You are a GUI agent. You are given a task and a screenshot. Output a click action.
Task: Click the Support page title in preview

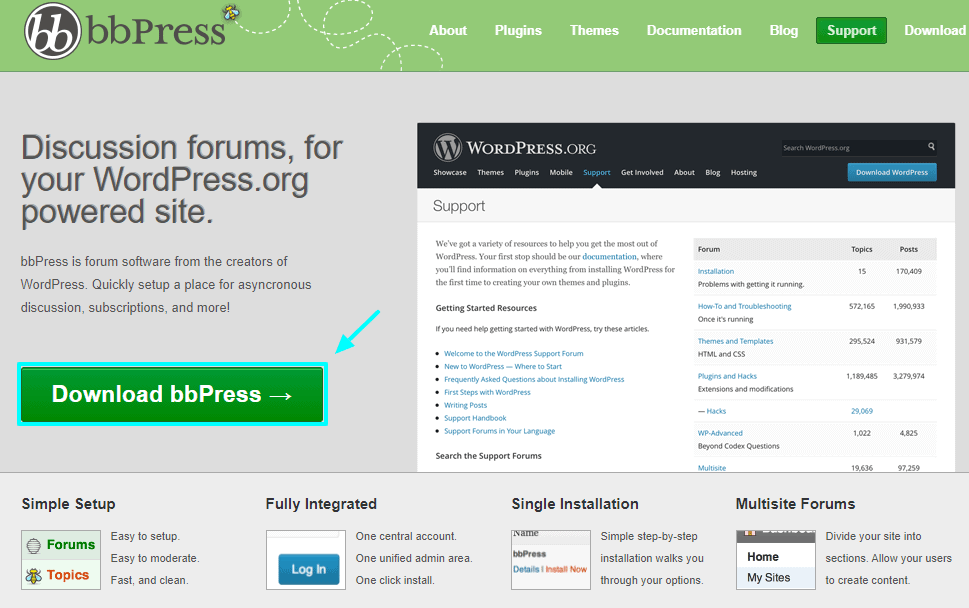pyautogui.click(x=459, y=206)
